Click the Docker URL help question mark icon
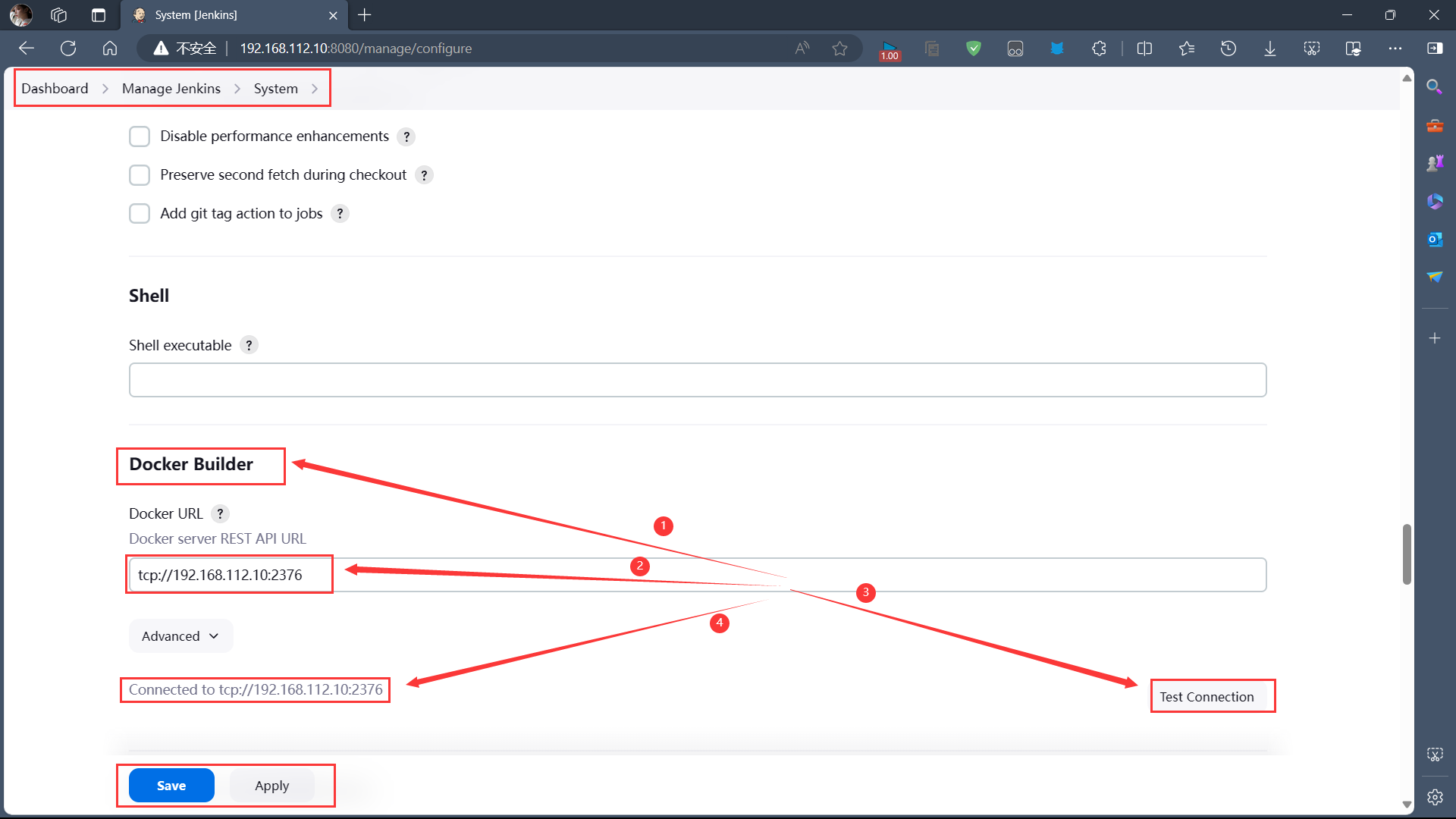Viewport: 1456px width, 819px height. (x=220, y=513)
